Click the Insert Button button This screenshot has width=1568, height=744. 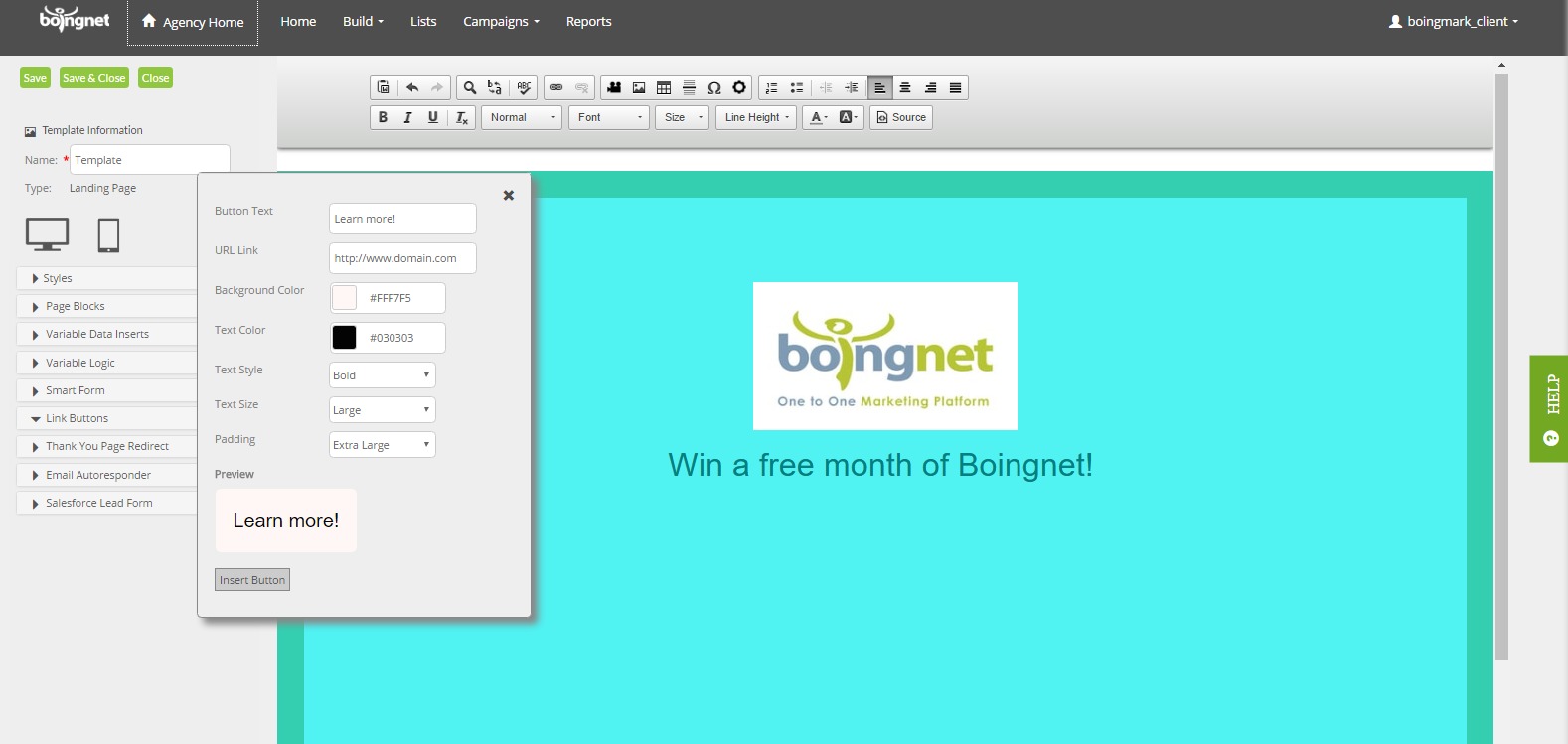(x=252, y=580)
